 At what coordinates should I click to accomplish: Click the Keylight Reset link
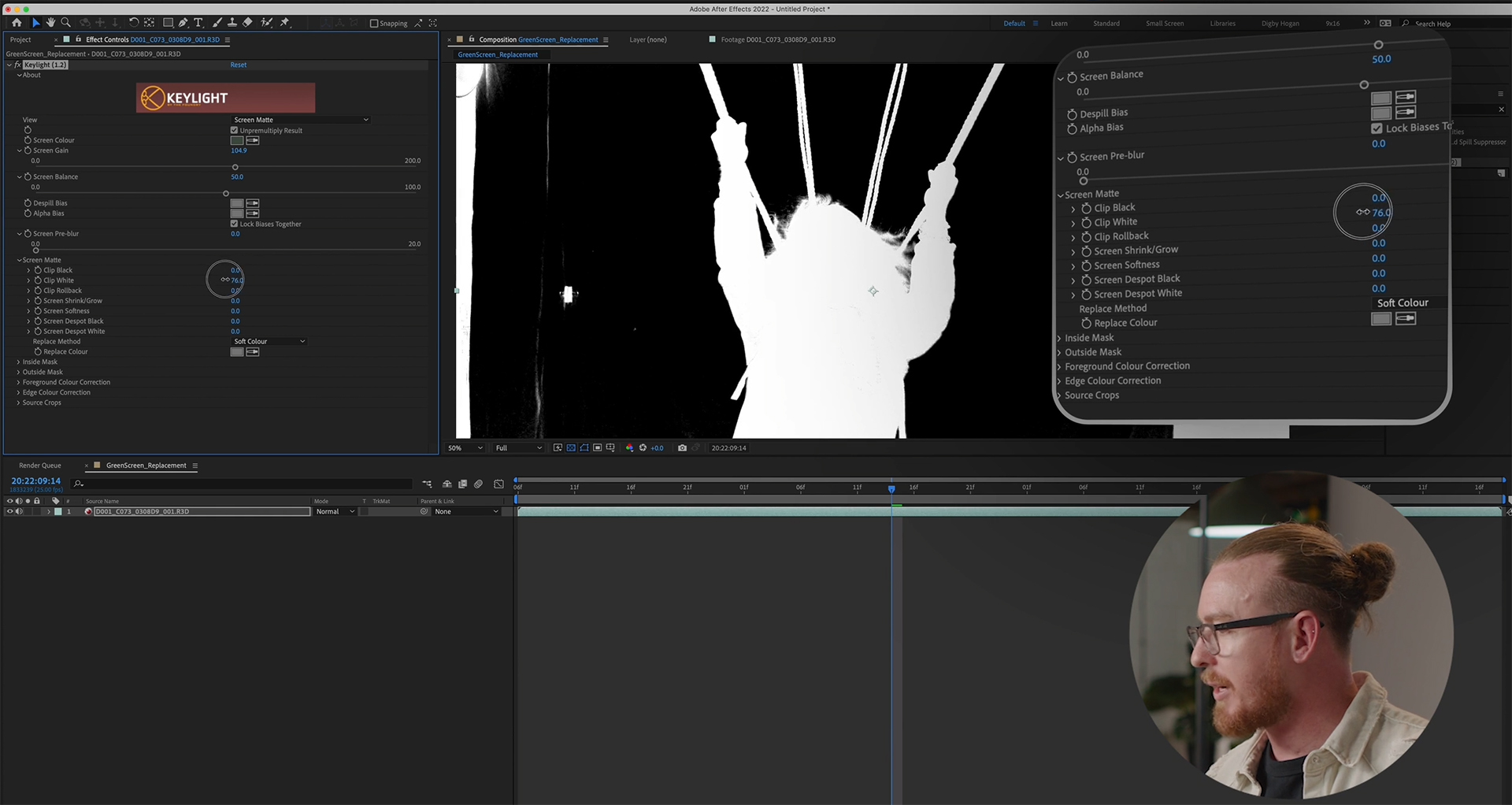click(x=239, y=65)
